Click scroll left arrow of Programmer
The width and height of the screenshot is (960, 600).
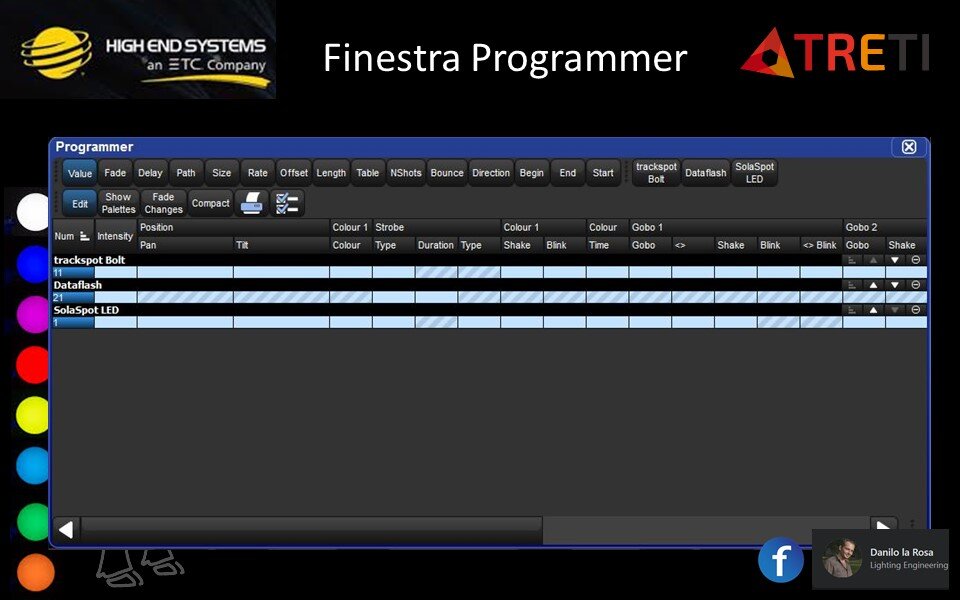click(x=66, y=530)
